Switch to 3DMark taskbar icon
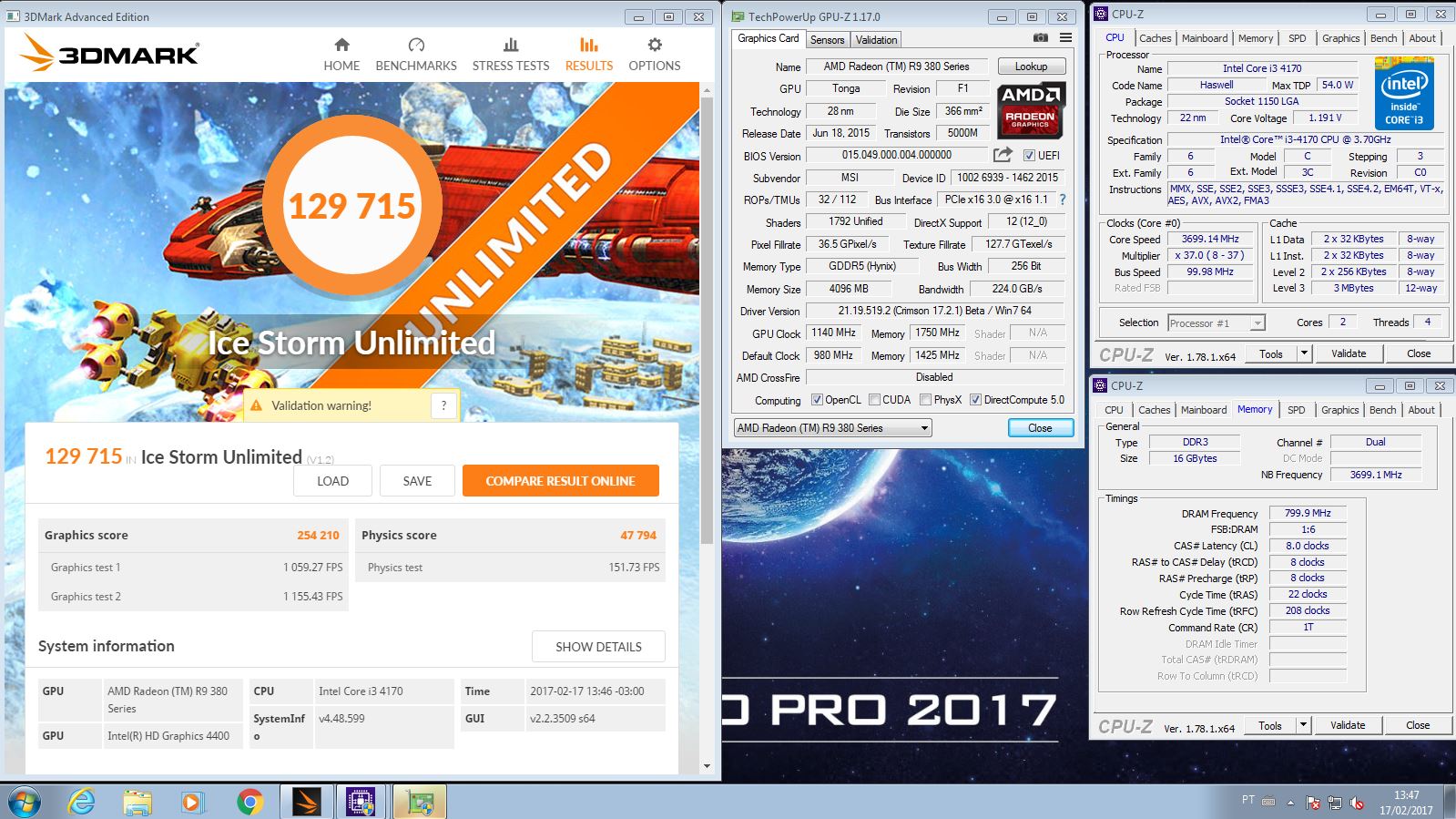The image size is (1456, 819). pyautogui.click(x=307, y=802)
